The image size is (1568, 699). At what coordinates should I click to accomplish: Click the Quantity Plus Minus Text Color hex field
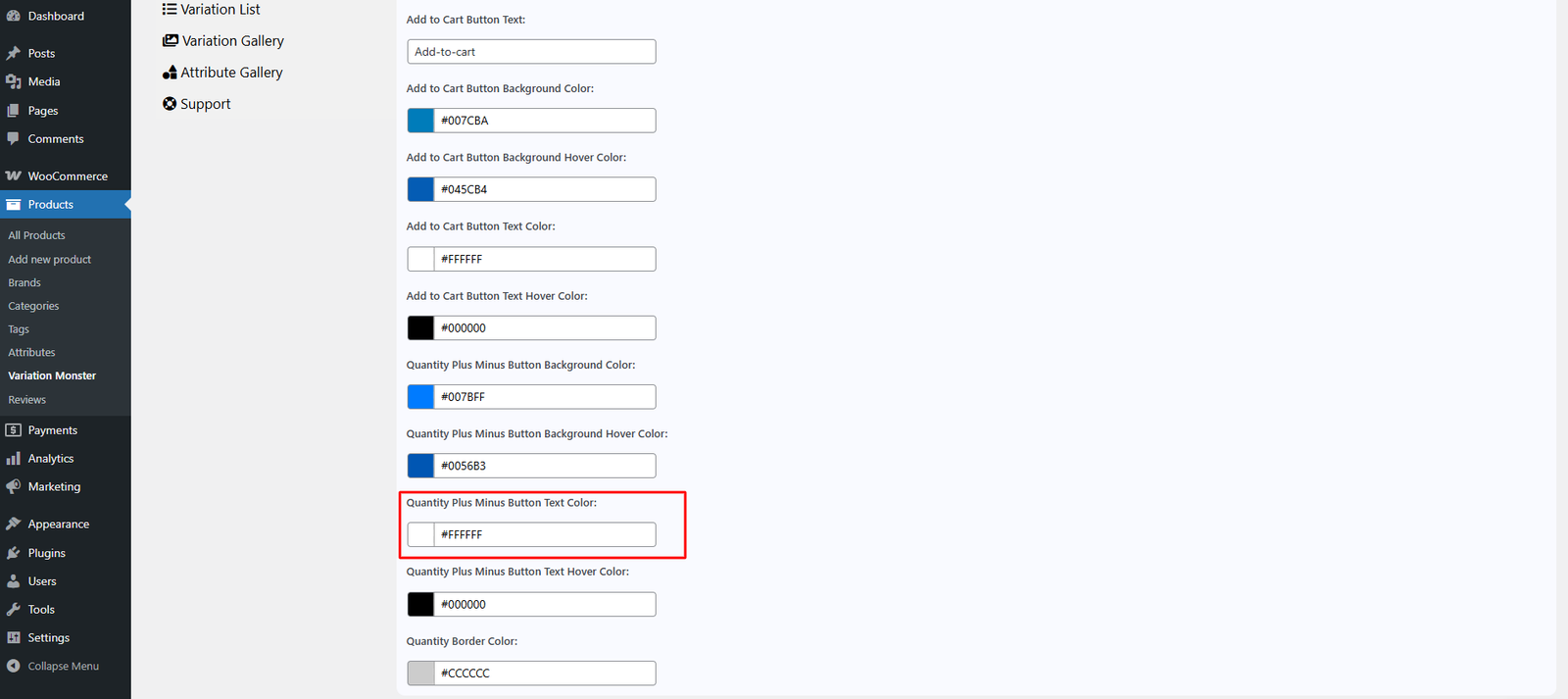[544, 535]
